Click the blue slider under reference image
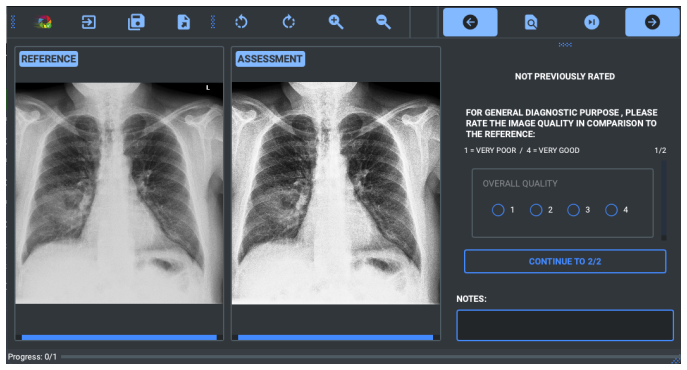This screenshot has height=370, width=687. (119, 338)
